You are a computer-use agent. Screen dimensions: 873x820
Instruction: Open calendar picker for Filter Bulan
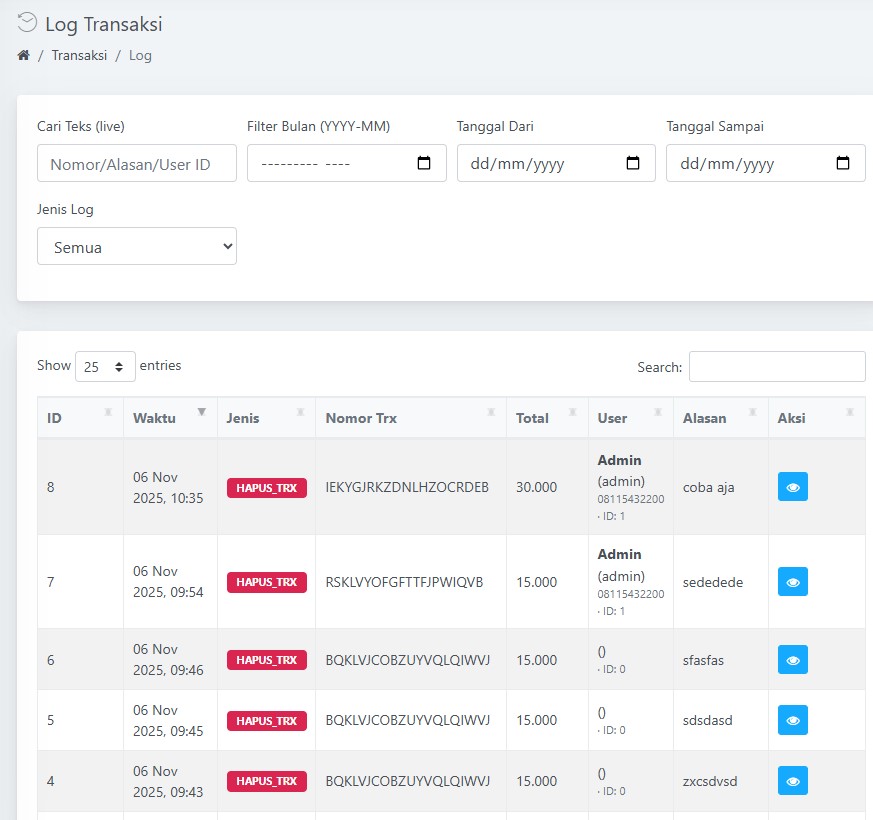(424, 164)
